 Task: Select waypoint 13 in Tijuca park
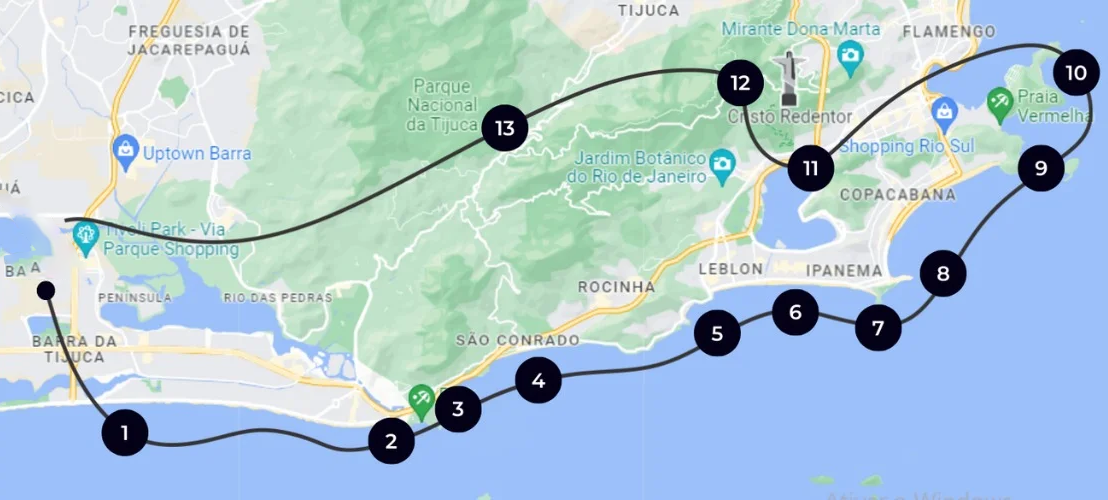coord(505,128)
